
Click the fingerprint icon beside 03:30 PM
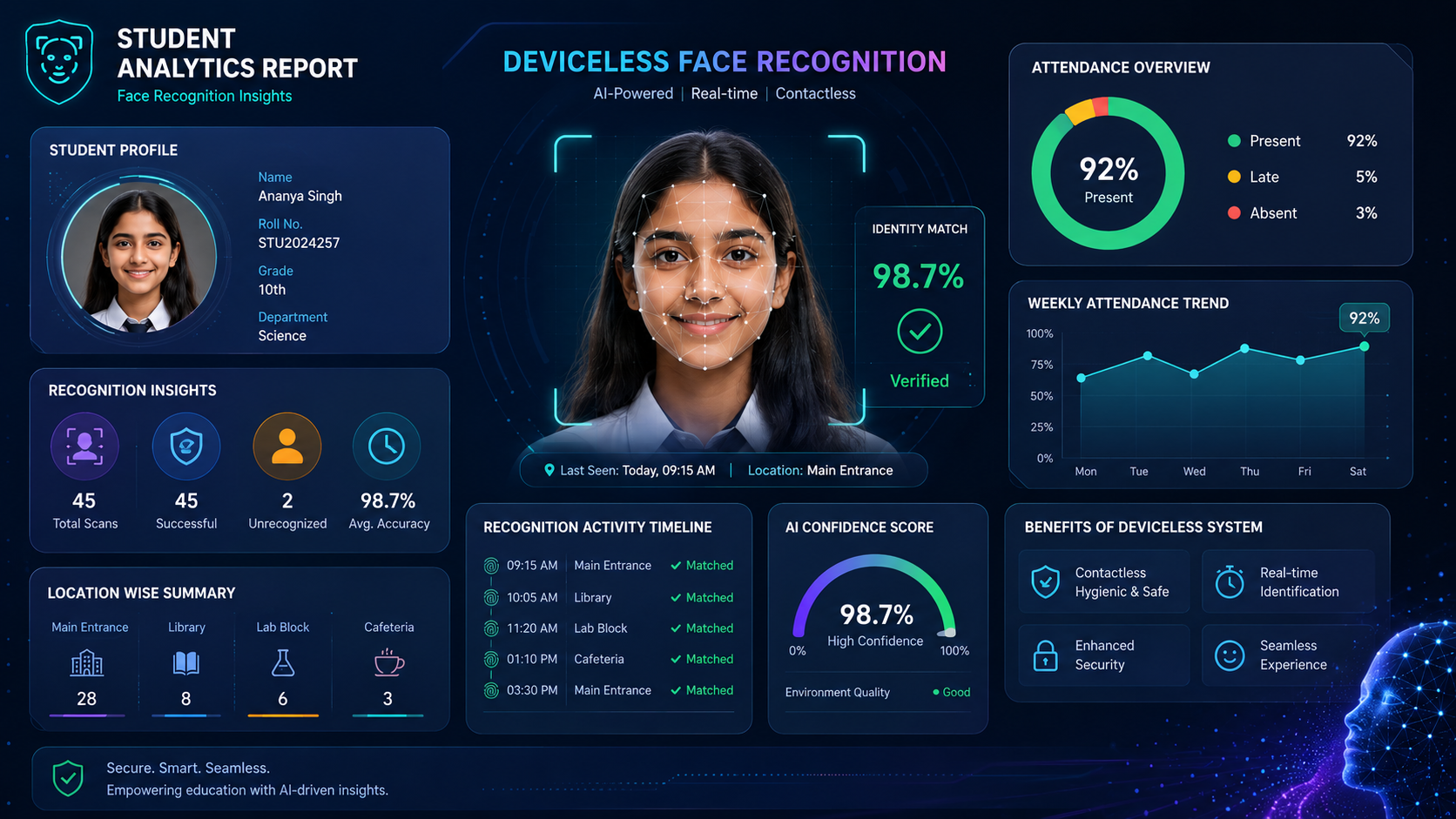491,690
